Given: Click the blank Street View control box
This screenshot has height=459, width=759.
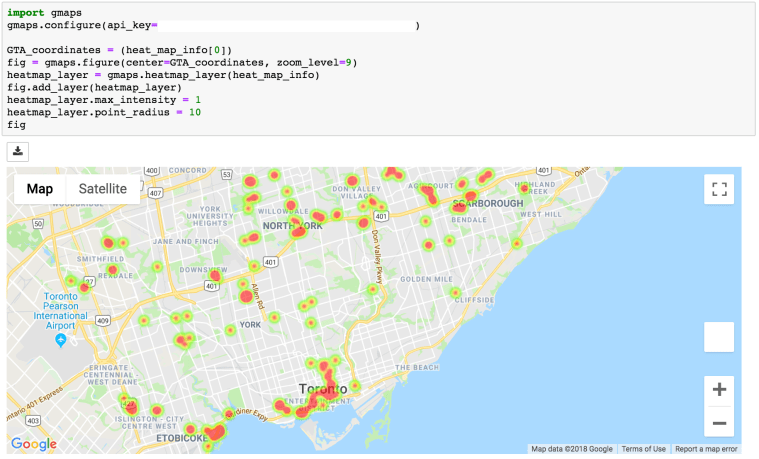Looking at the screenshot, I should click(x=718, y=337).
